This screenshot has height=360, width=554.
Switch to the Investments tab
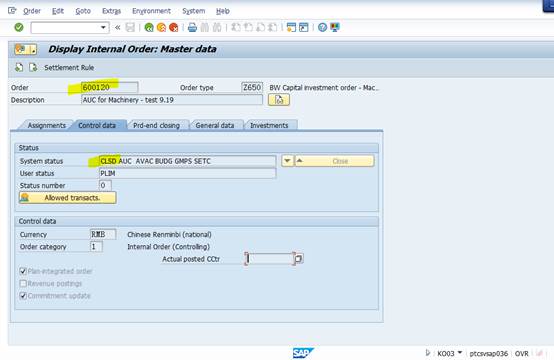269,125
